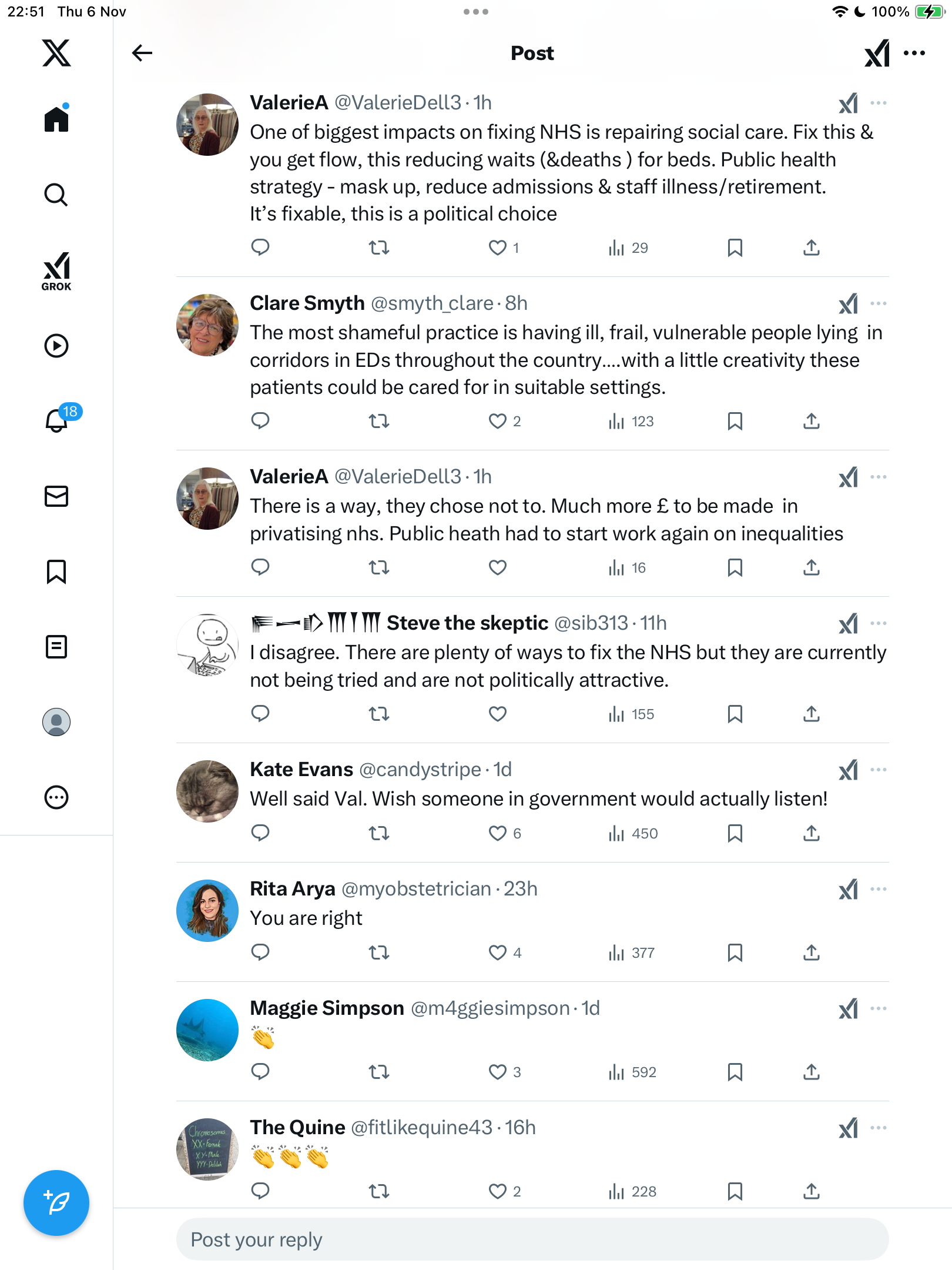Expand more options on The Quine's reply
This screenshot has width=952, height=1270.
click(879, 1128)
